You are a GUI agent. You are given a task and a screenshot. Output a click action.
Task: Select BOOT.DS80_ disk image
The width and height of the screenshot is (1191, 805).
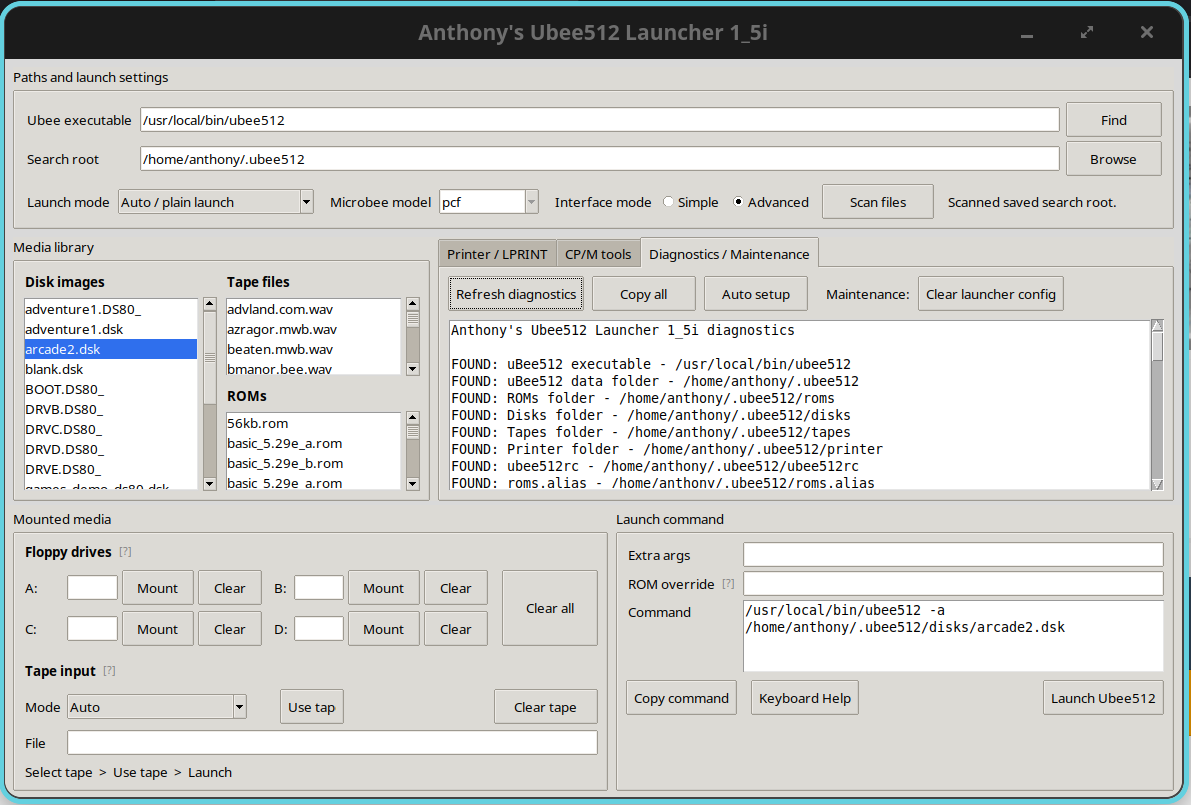pyautogui.click(x=111, y=390)
